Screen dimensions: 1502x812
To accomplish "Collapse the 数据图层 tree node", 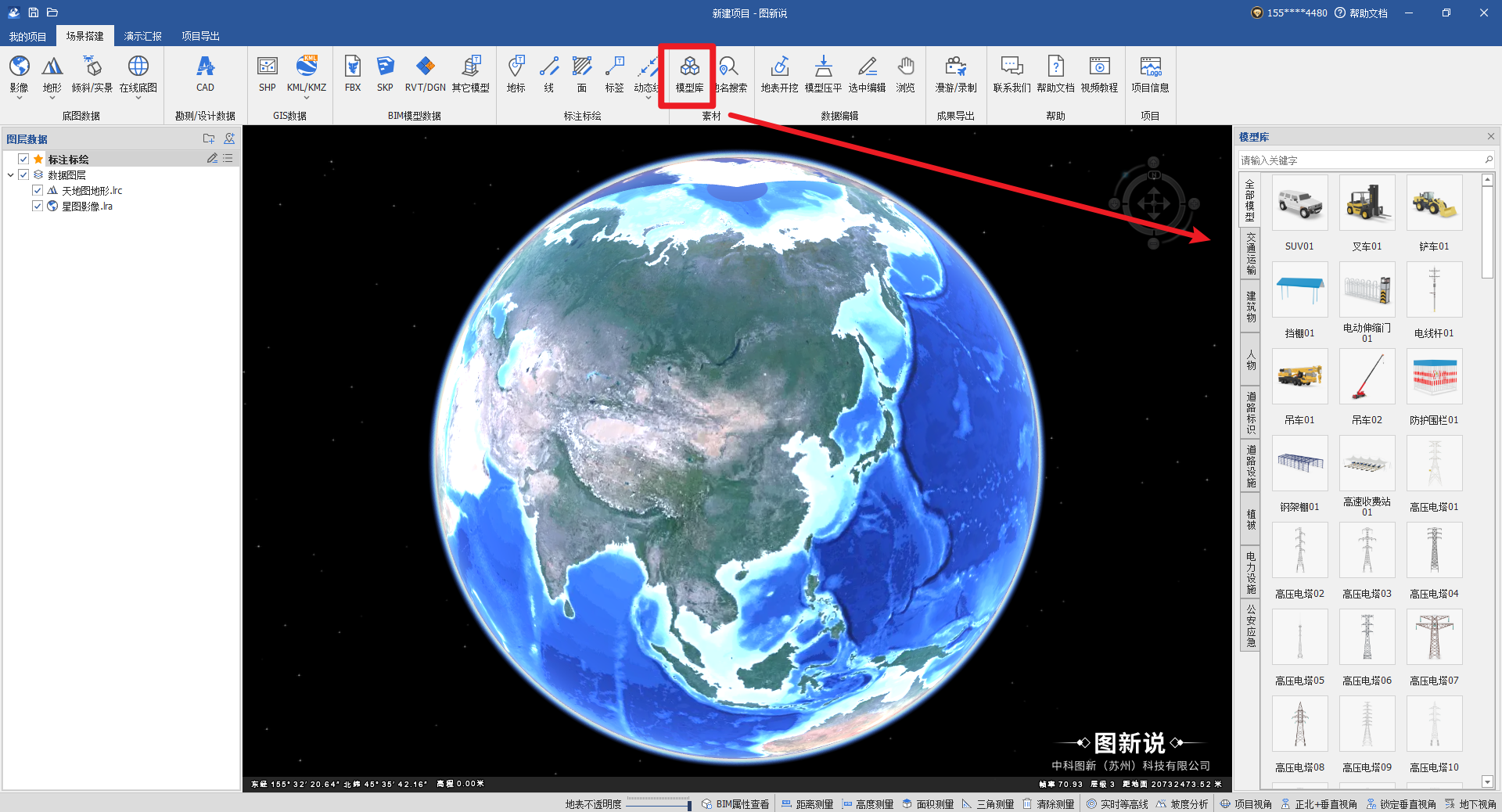I will (10, 175).
